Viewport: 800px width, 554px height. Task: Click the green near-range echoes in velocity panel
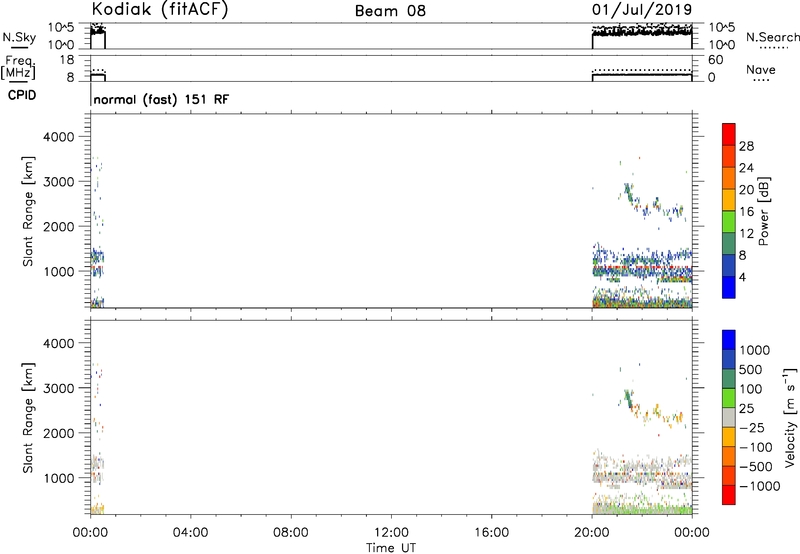coord(642,510)
